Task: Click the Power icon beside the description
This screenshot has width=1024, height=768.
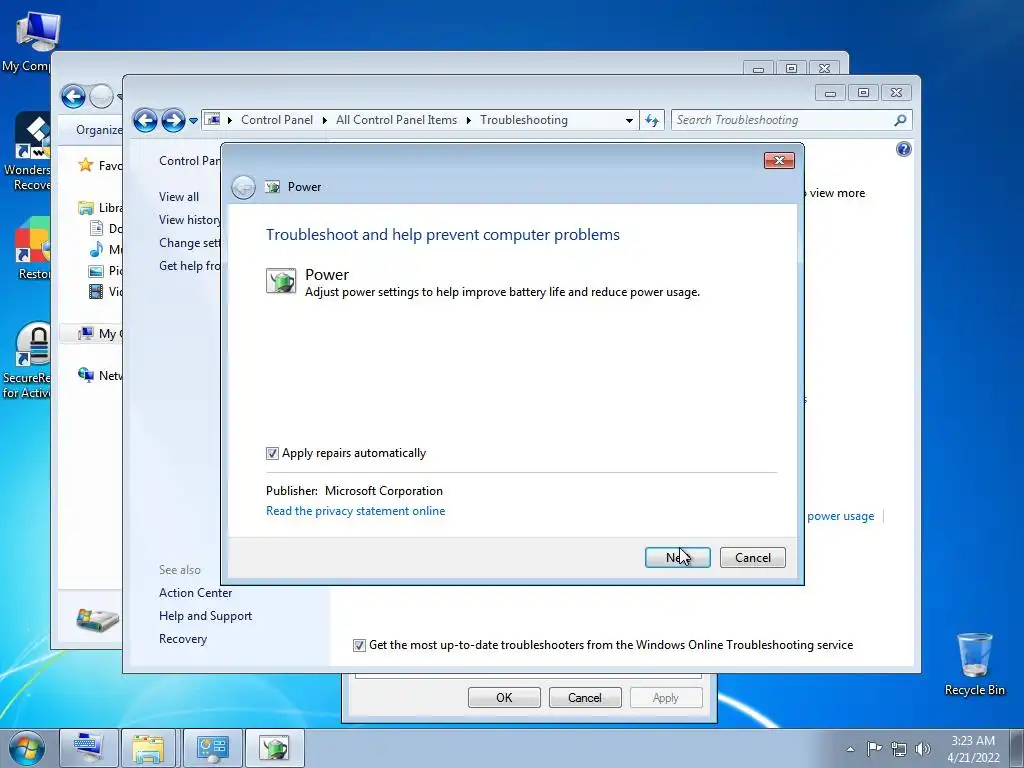Action: 281,281
